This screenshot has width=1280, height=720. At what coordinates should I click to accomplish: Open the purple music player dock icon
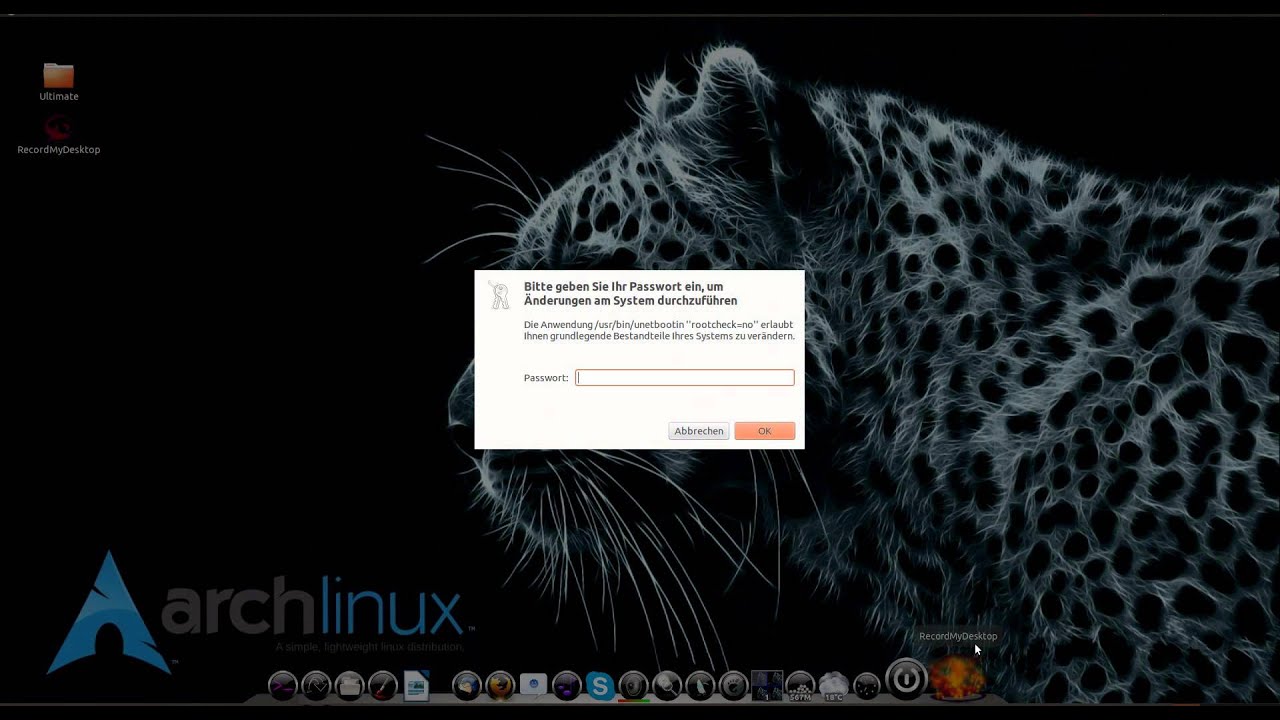click(x=567, y=685)
